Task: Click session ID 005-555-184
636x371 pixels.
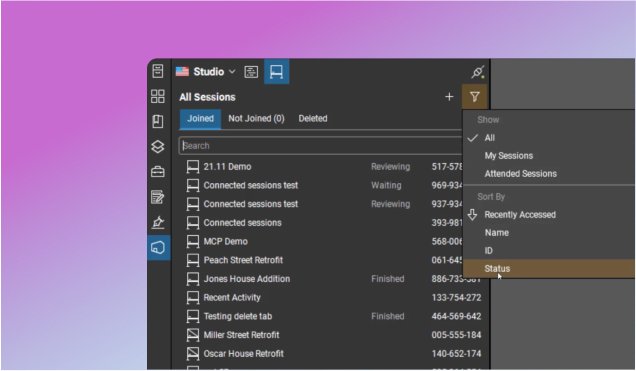Action: [x=456, y=335]
